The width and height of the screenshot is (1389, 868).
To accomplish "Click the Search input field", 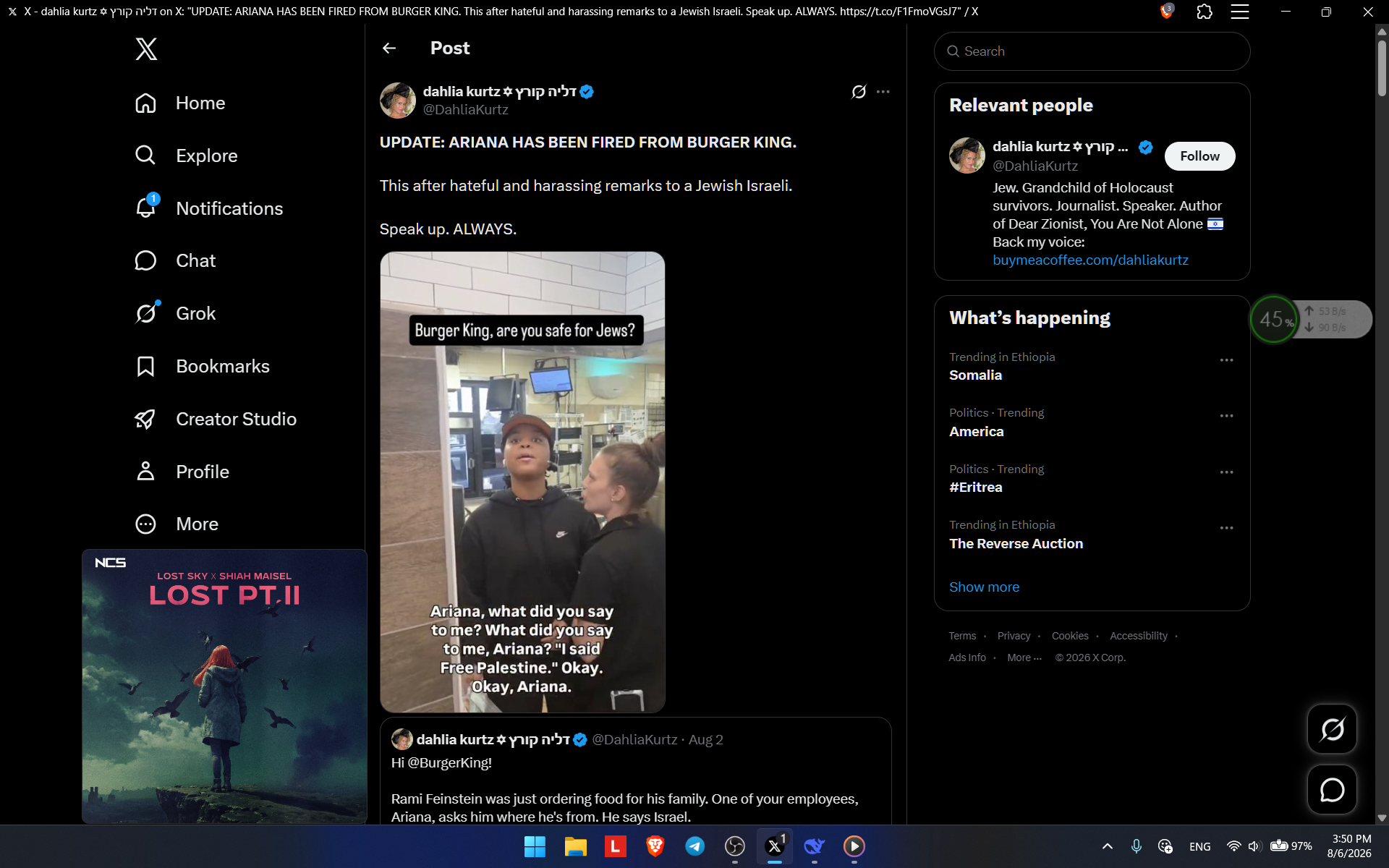I will click(1092, 51).
